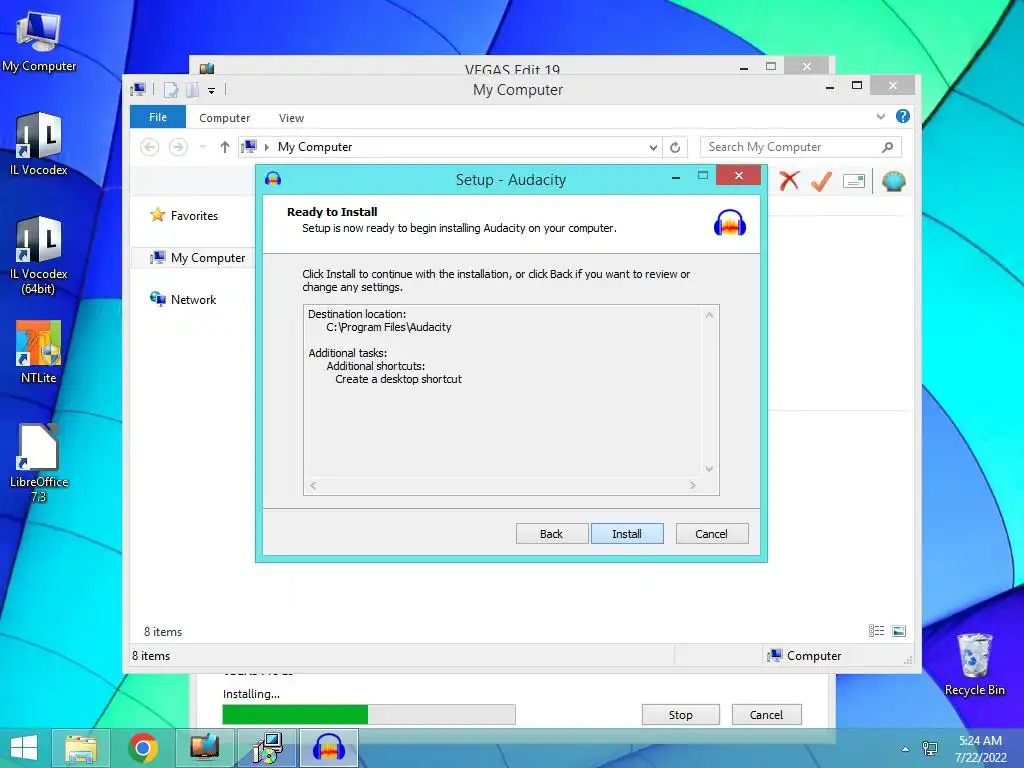Viewport: 1024px width, 768px height.
Task: Click the Explorer back arrow
Action: (x=150, y=147)
